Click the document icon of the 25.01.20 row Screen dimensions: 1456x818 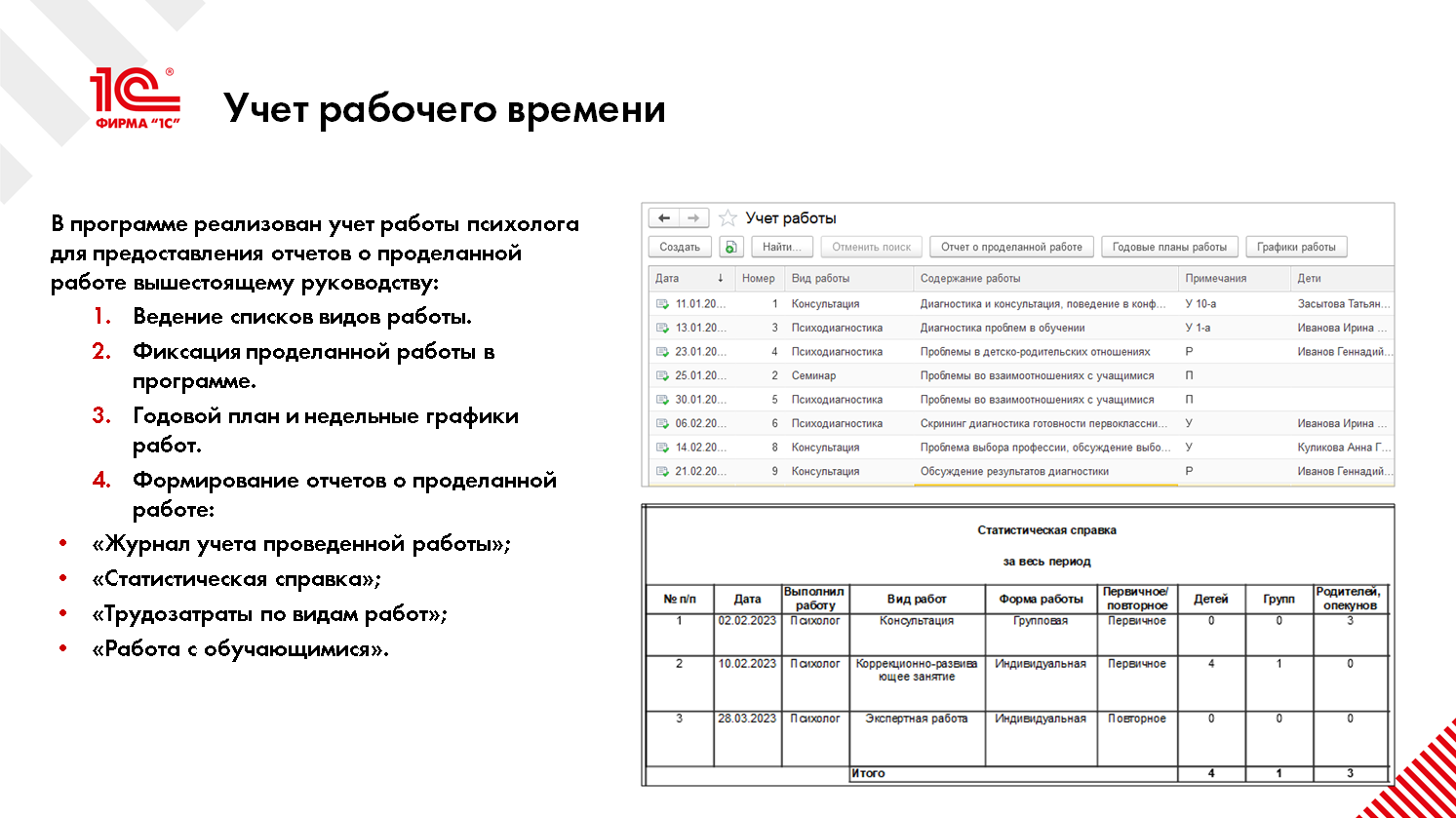pyautogui.click(x=663, y=375)
